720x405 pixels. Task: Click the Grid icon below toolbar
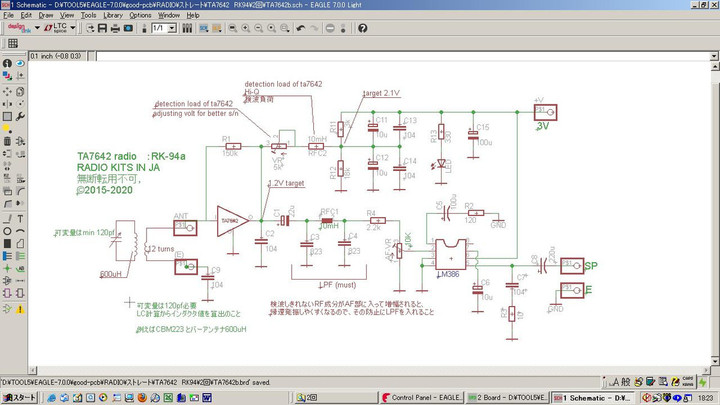coord(13,44)
